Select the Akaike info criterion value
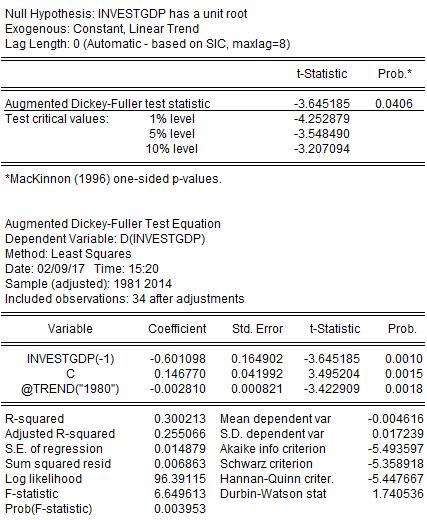 click(396, 449)
